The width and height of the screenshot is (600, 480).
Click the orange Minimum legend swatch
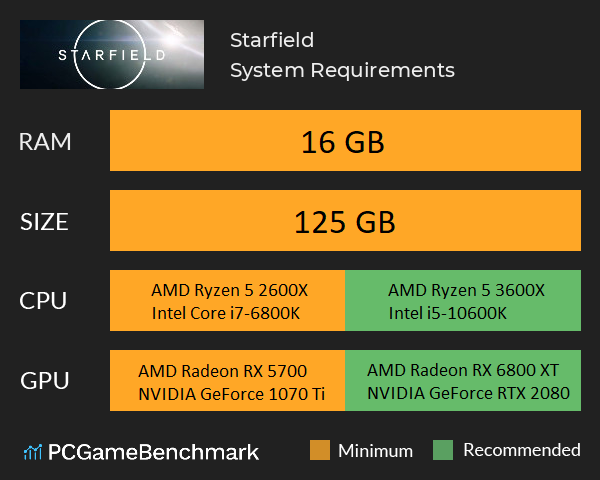click(x=320, y=450)
